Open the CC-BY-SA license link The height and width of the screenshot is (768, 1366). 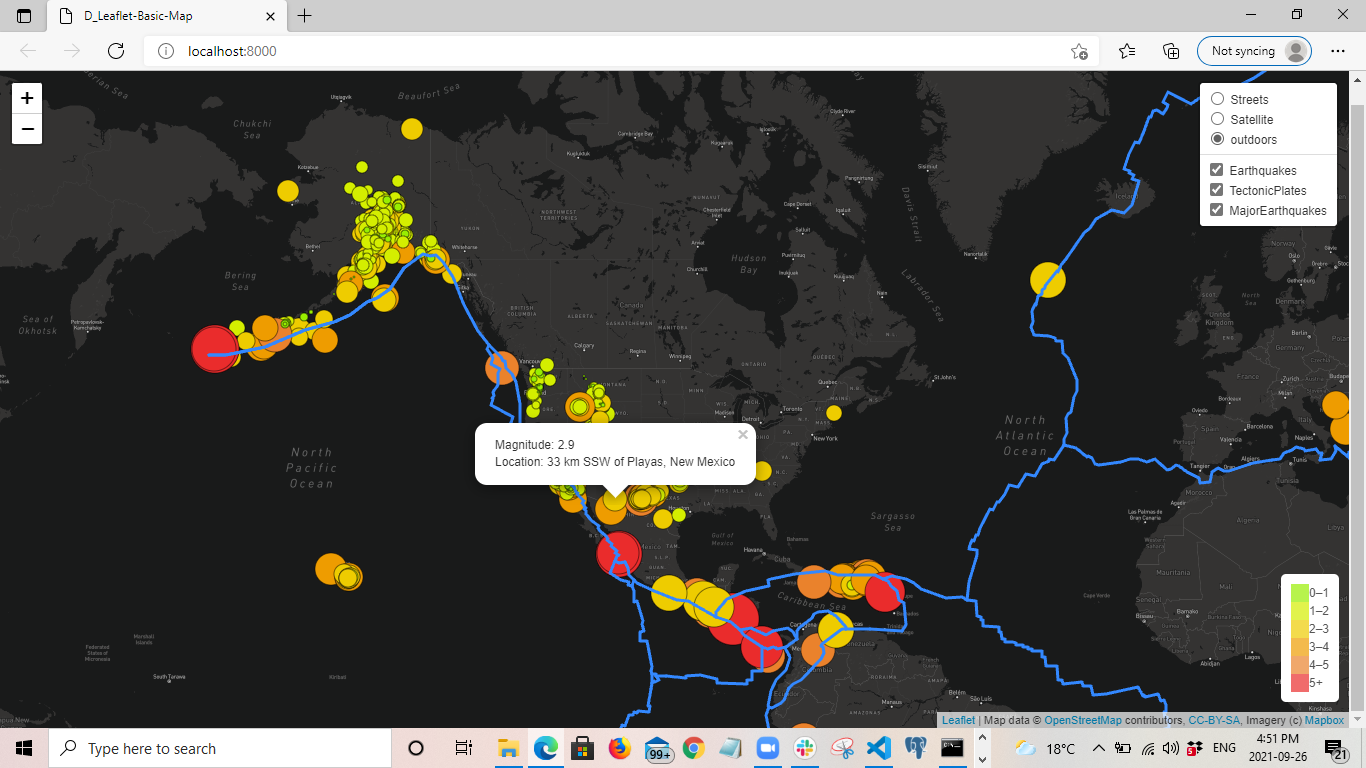pyautogui.click(x=1214, y=720)
